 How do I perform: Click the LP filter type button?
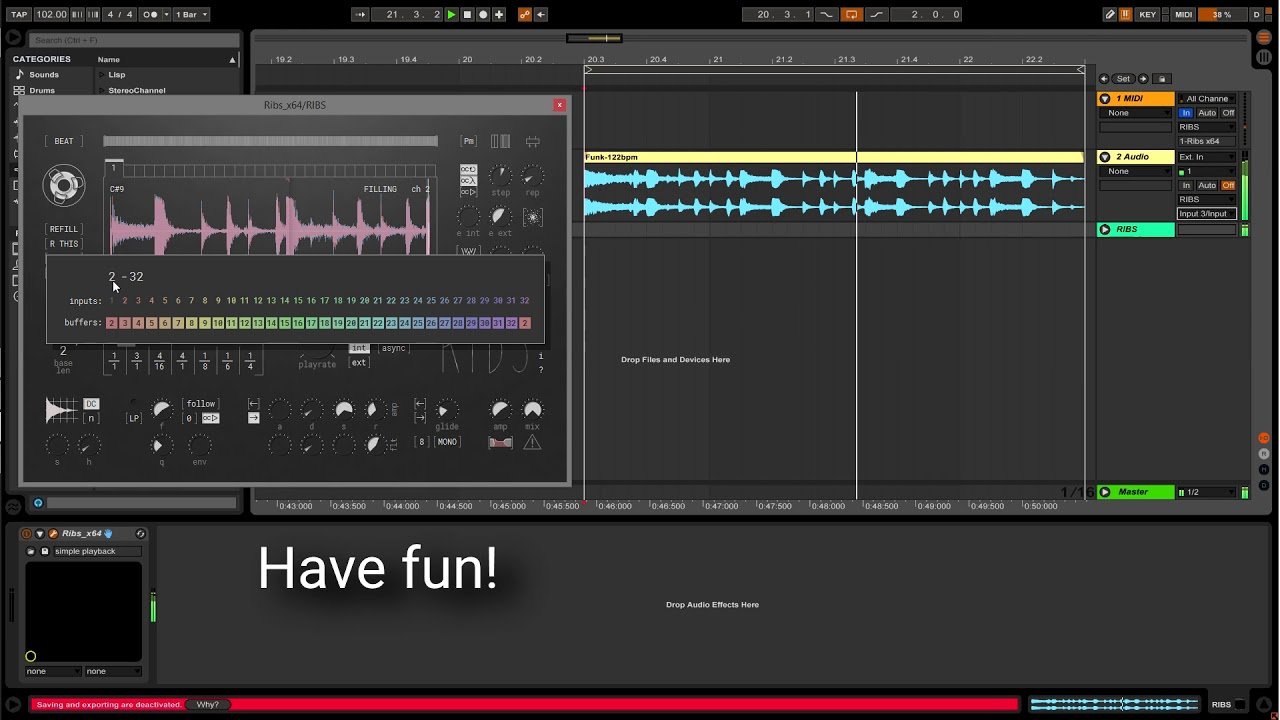tap(134, 418)
